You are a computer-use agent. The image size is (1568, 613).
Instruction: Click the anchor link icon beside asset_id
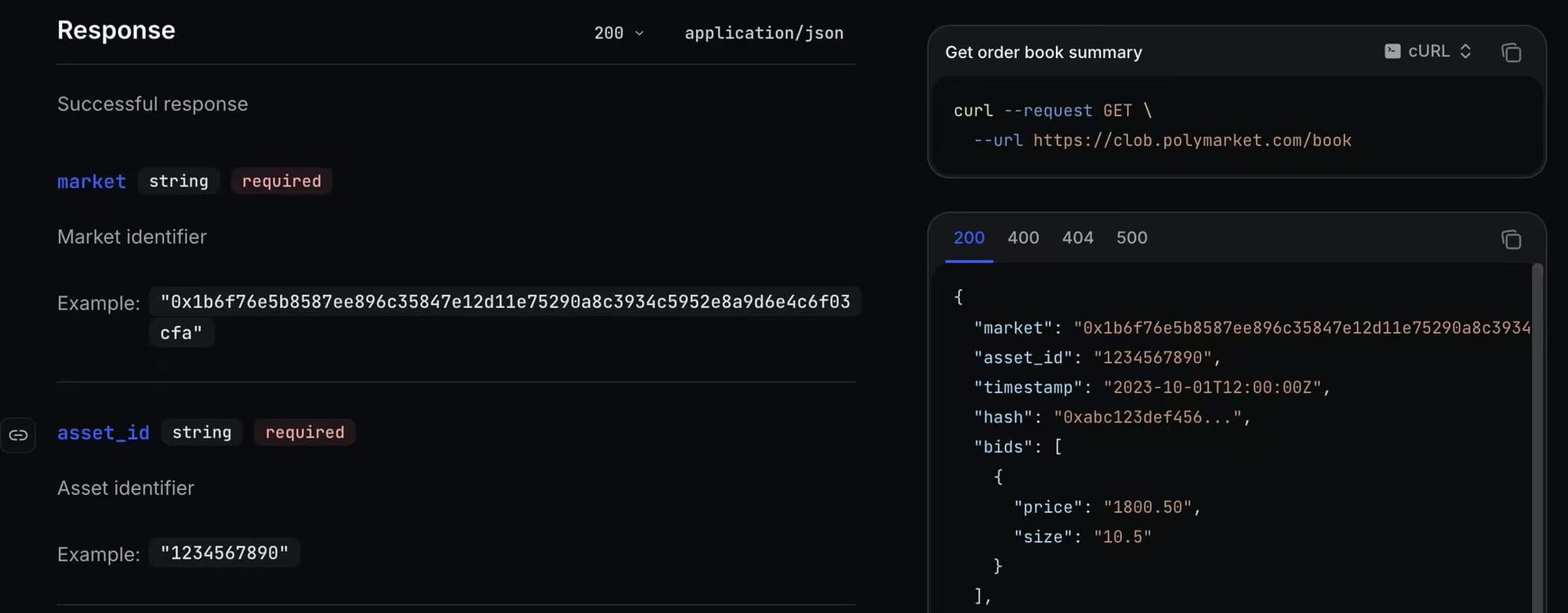pyautogui.click(x=18, y=435)
